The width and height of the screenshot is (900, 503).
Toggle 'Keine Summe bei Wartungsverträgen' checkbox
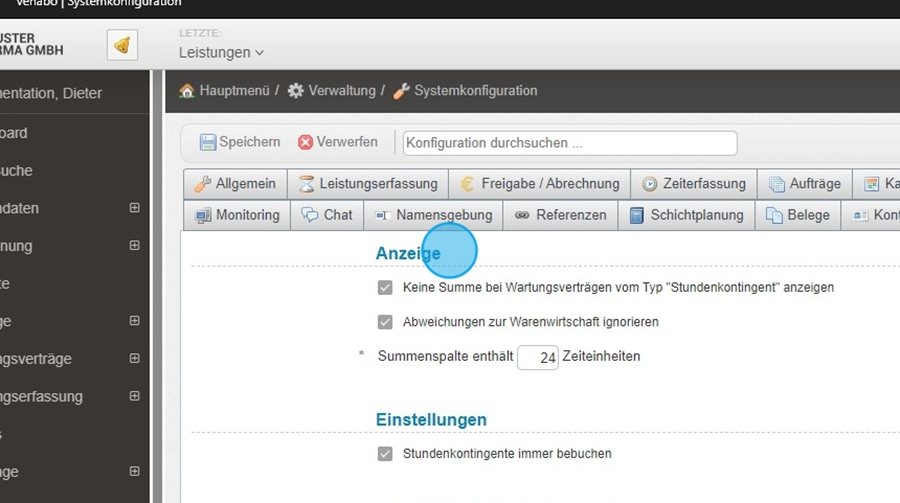coord(385,288)
